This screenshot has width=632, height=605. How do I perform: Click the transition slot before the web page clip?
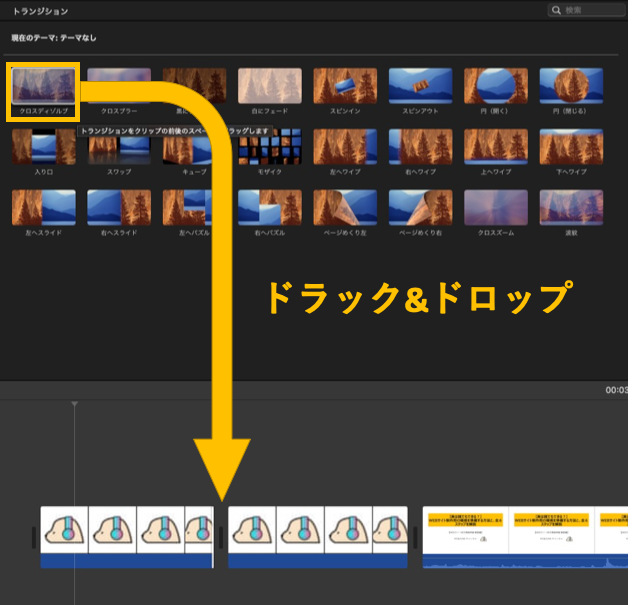(415, 537)
